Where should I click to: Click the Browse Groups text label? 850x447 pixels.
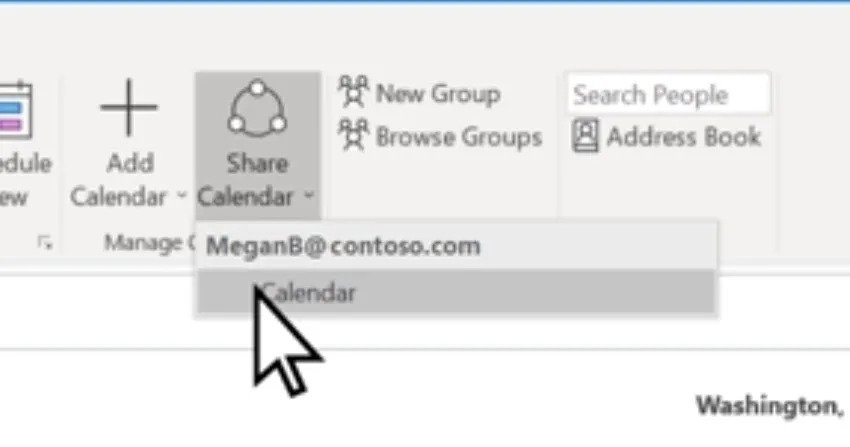pyautogui.click(x=459, y=137)
